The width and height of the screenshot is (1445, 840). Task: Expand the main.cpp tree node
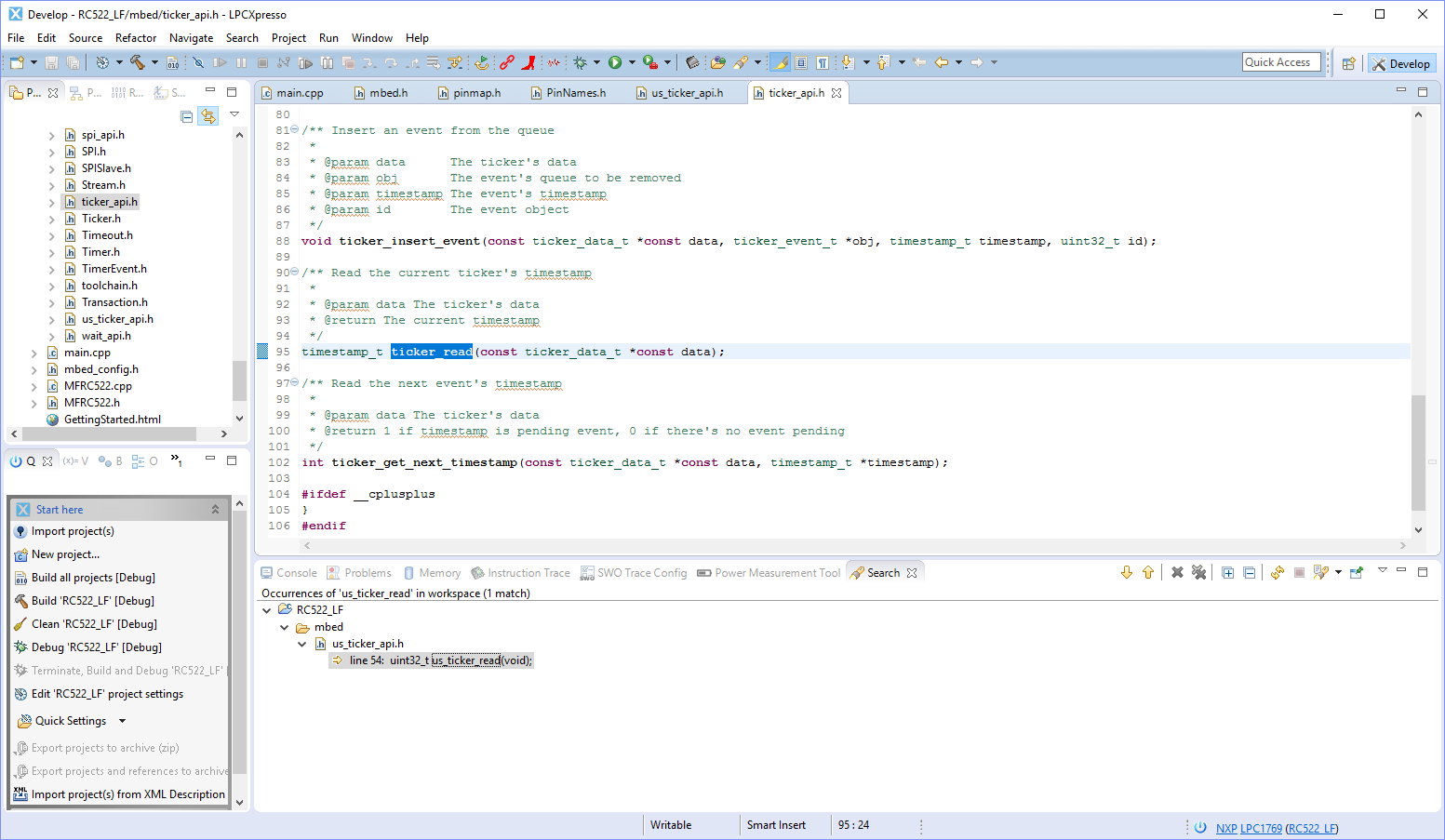[x=34, y=353]
